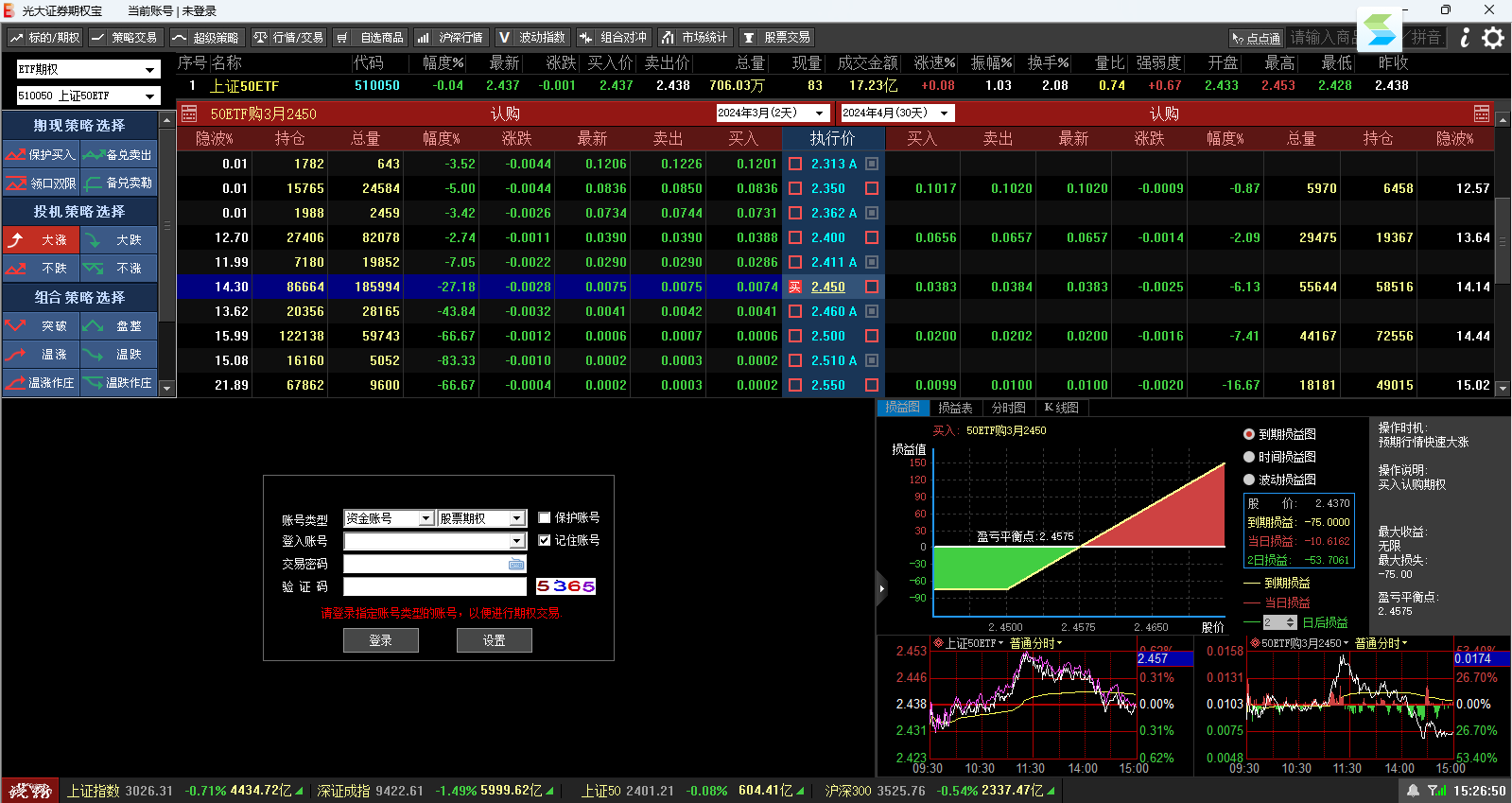Viewport: 1512px width, 803px height.
Task: Tick right checkbox of strike 2.500 row
Action: [x=872, y=336]
